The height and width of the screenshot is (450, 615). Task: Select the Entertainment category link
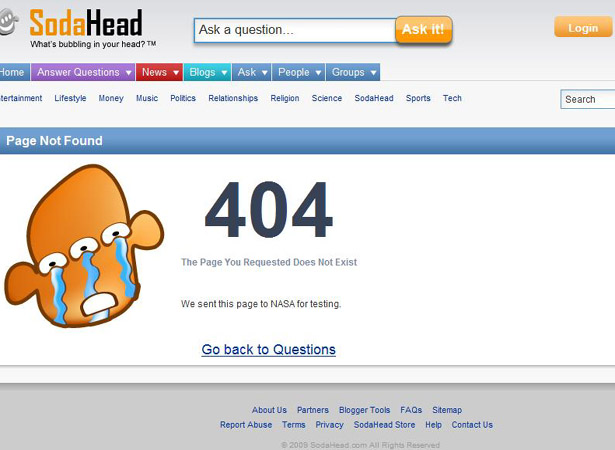click(x=21, y=98)
